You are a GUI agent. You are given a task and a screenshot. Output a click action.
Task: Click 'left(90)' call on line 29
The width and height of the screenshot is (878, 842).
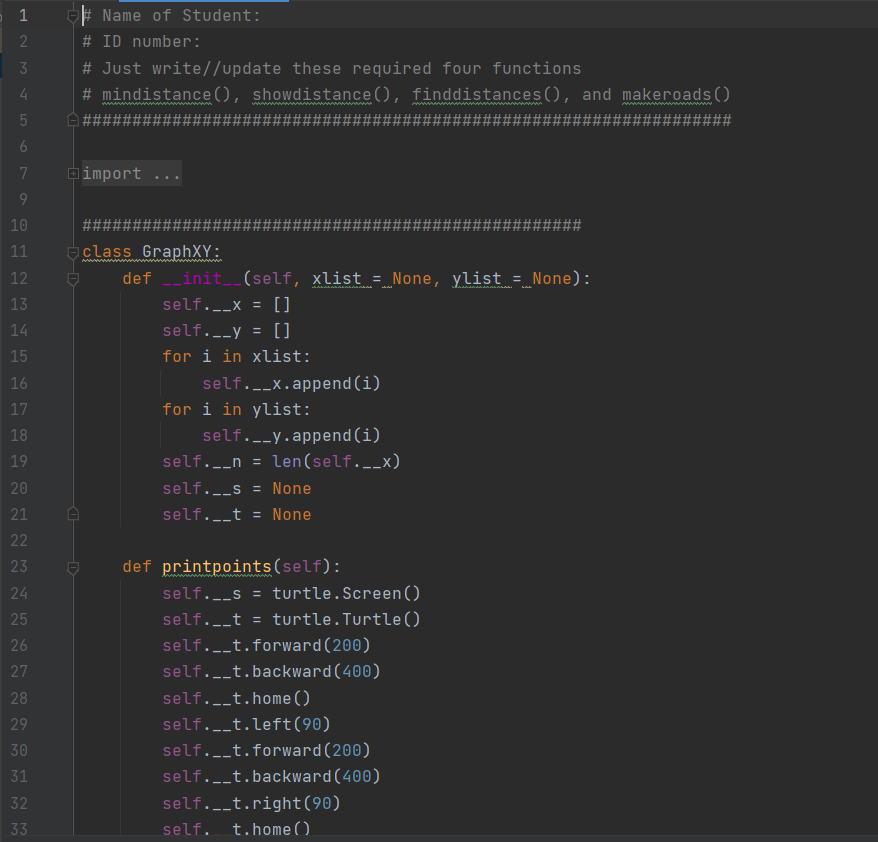[291, 724]
